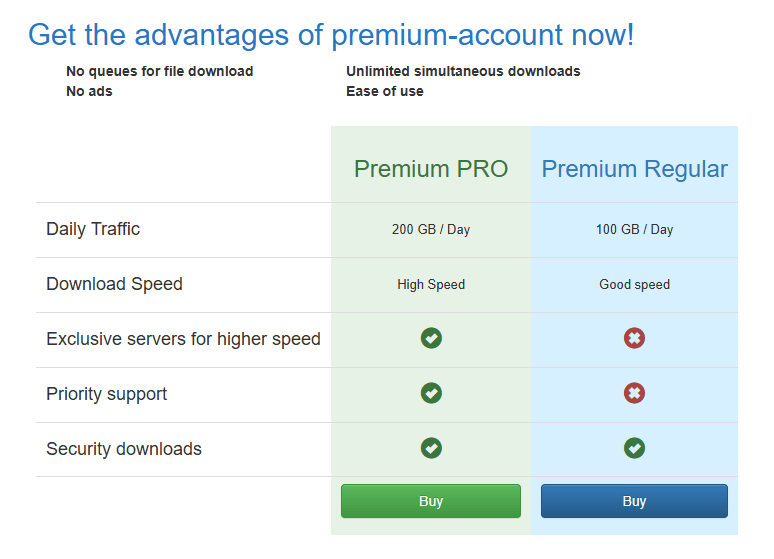Click the 100 GB / Day traffic value
The image size is (774, 559).
pyautogui.click(x=634, y=229)
